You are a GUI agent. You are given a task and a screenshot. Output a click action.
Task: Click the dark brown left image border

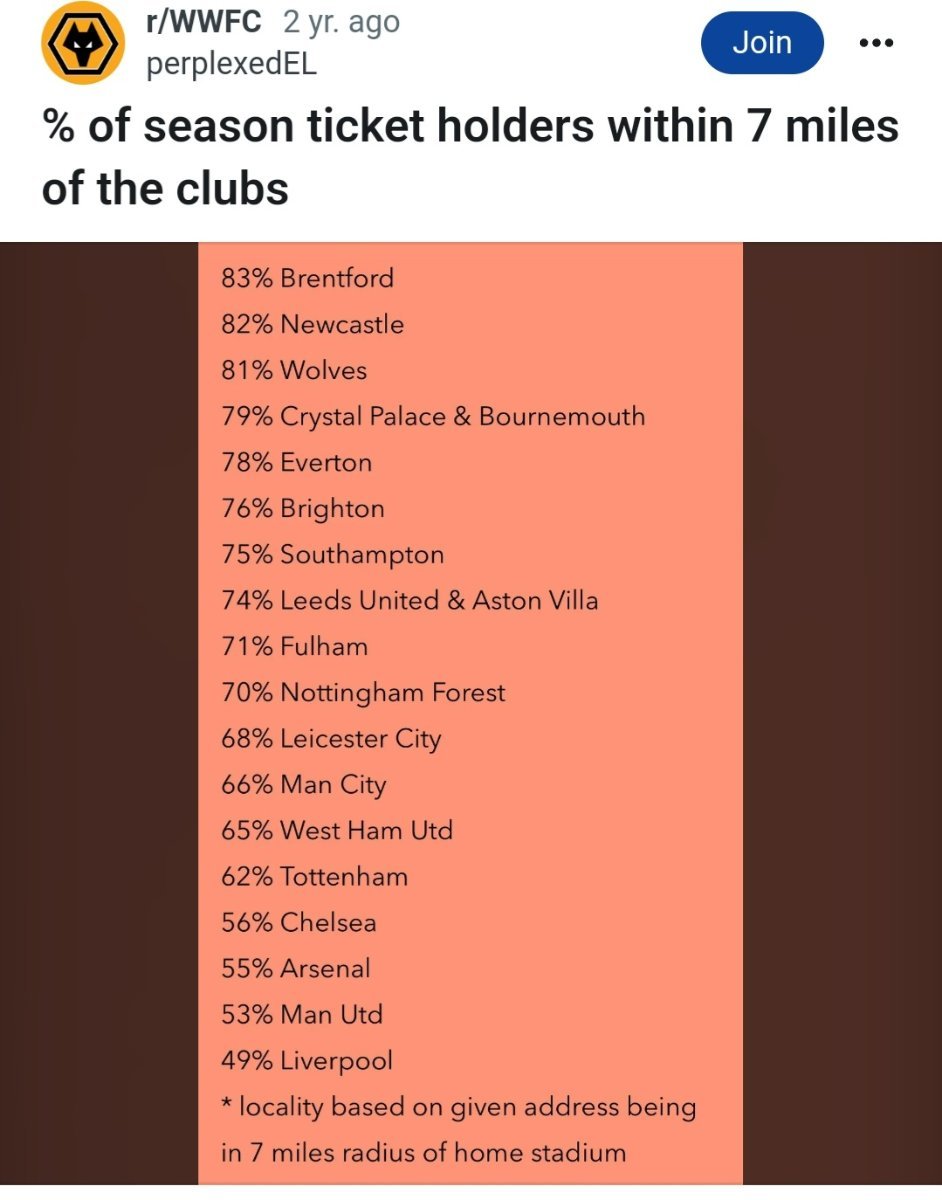tap(99, 713)
